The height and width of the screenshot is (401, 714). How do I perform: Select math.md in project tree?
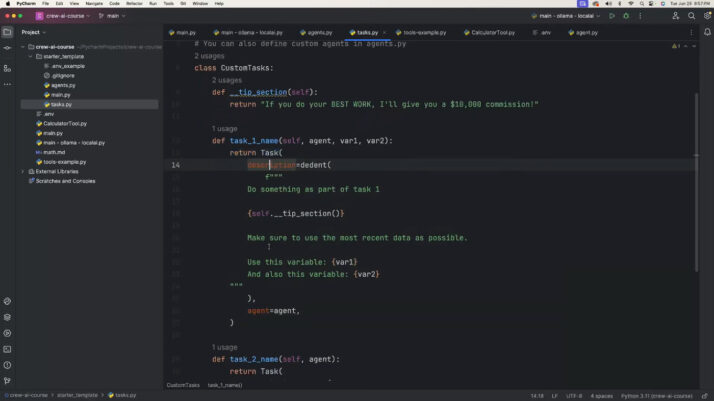coord(51,152)
